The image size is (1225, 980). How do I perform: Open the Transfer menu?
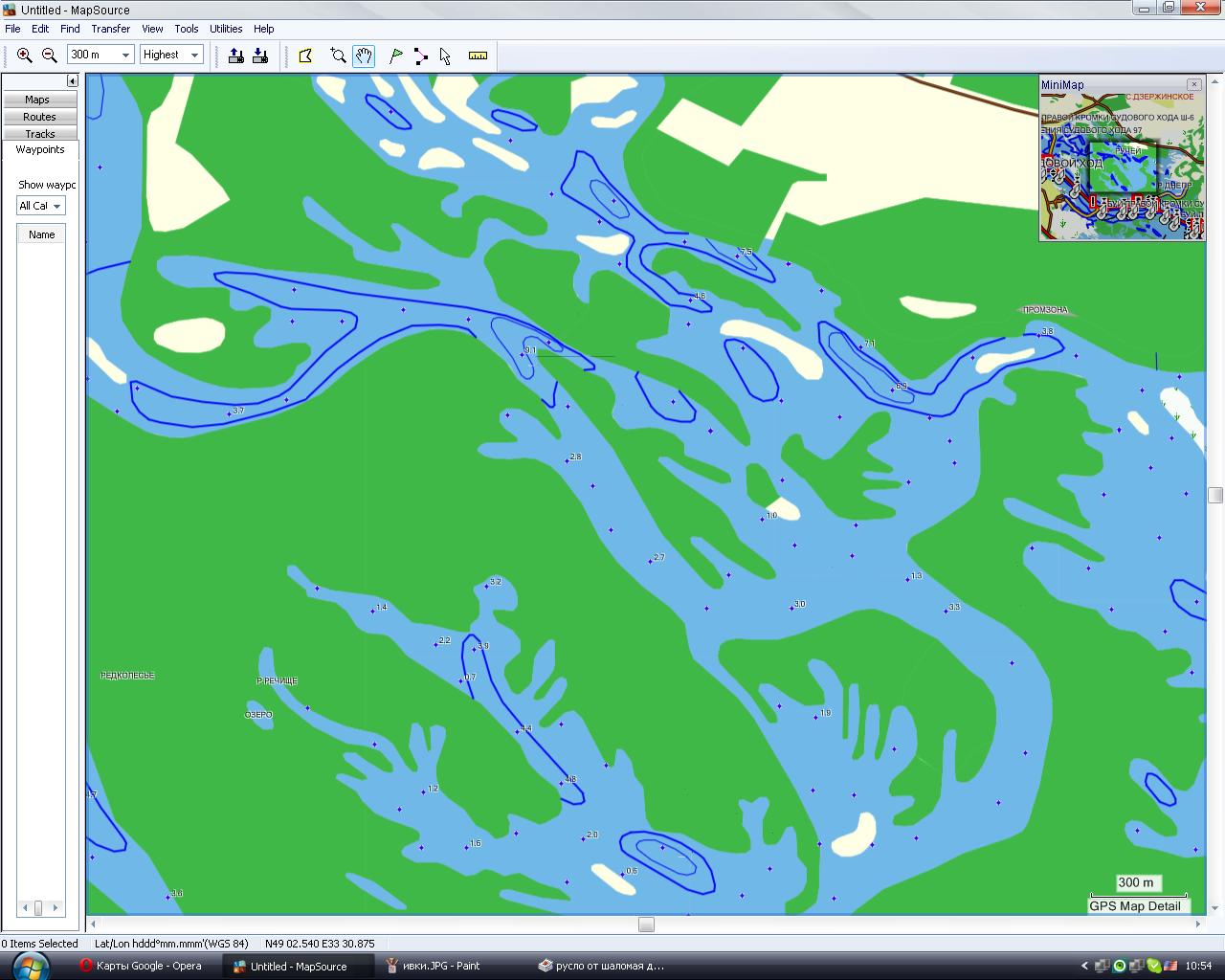pos(110,29)
